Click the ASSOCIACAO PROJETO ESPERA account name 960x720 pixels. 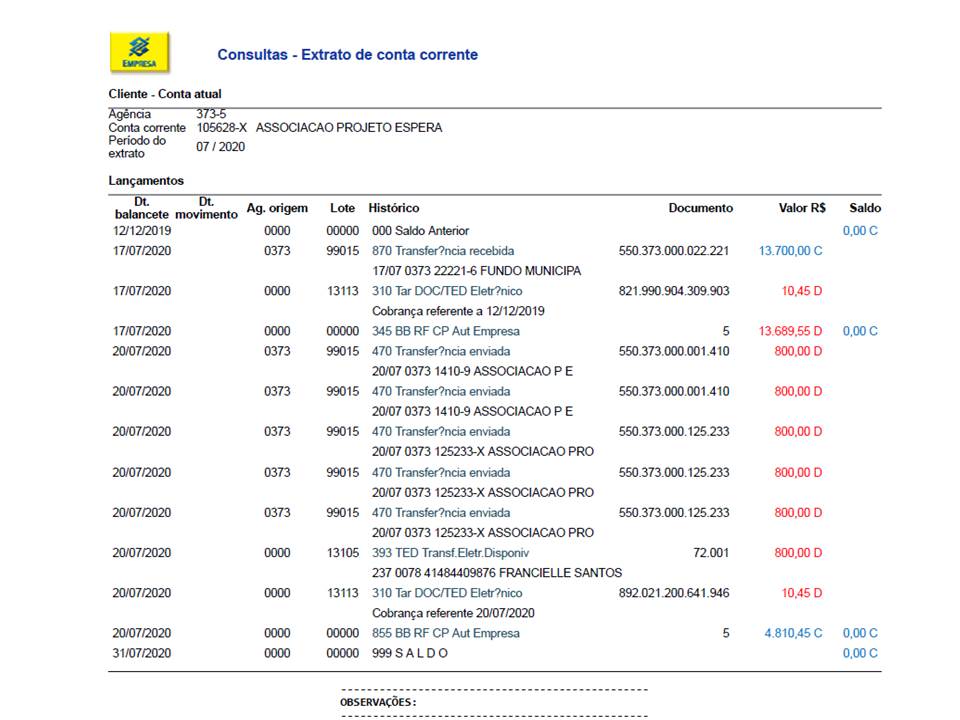[348, 128]
